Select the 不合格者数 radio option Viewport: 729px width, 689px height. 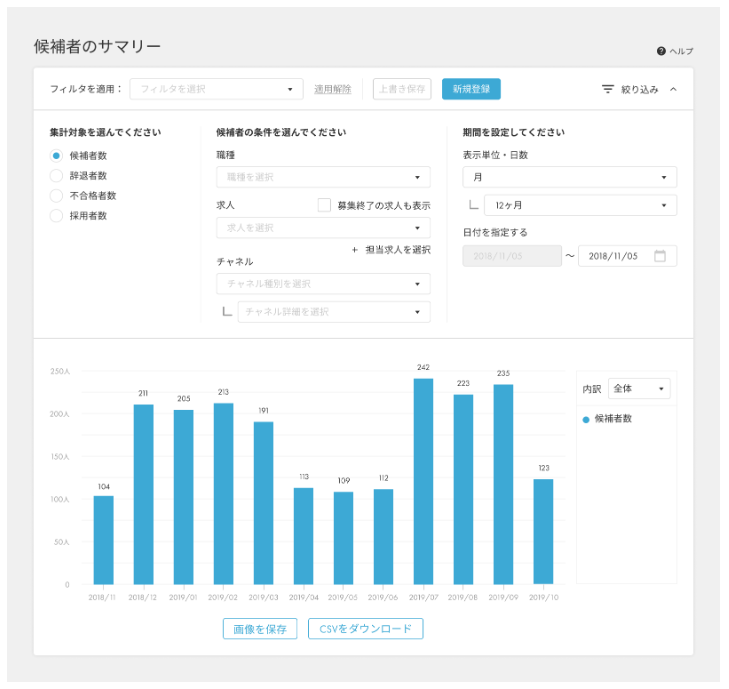pyautogui.click(x=57, y=196)
